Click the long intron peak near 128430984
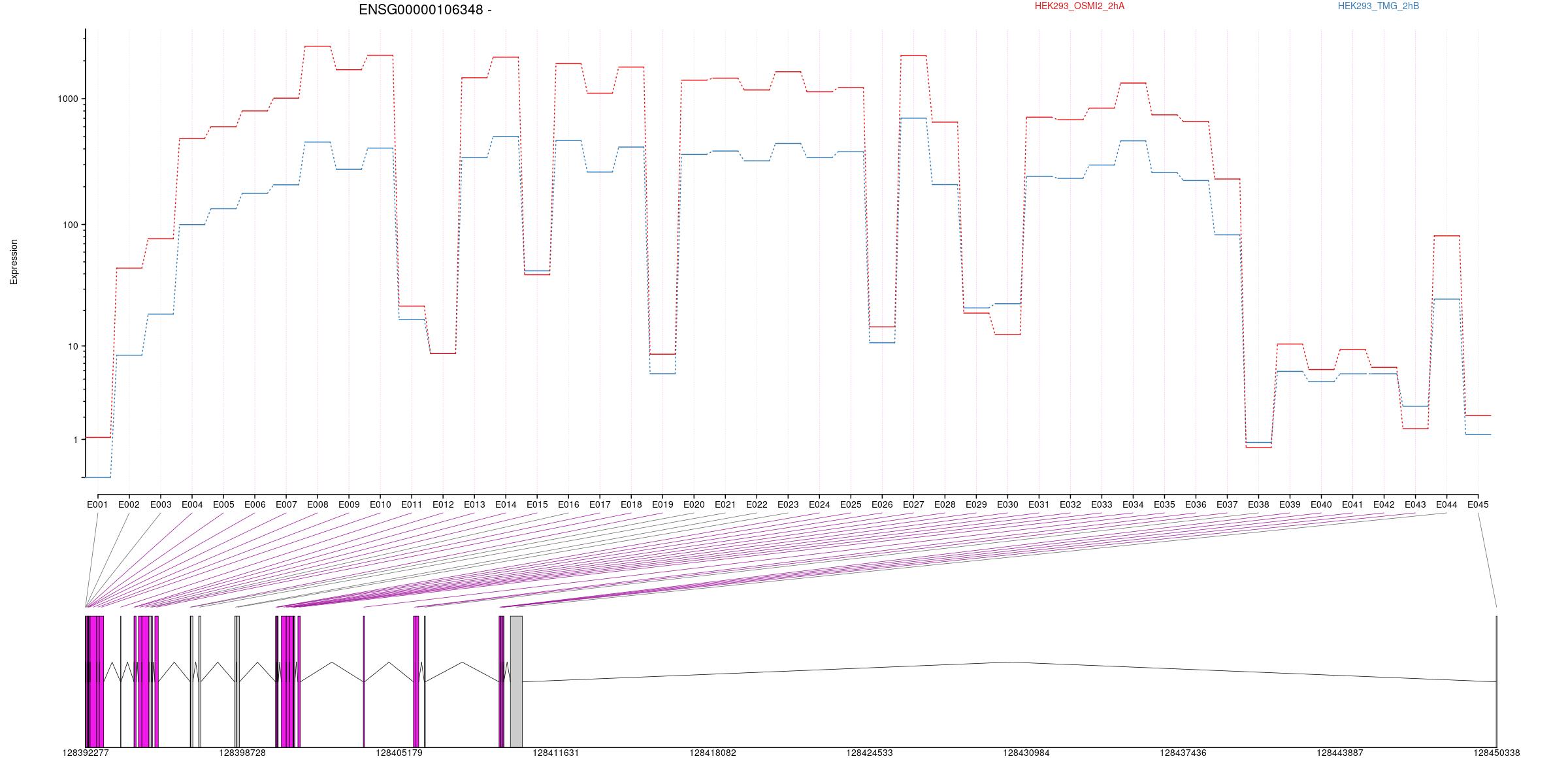 click(1009, 662)
